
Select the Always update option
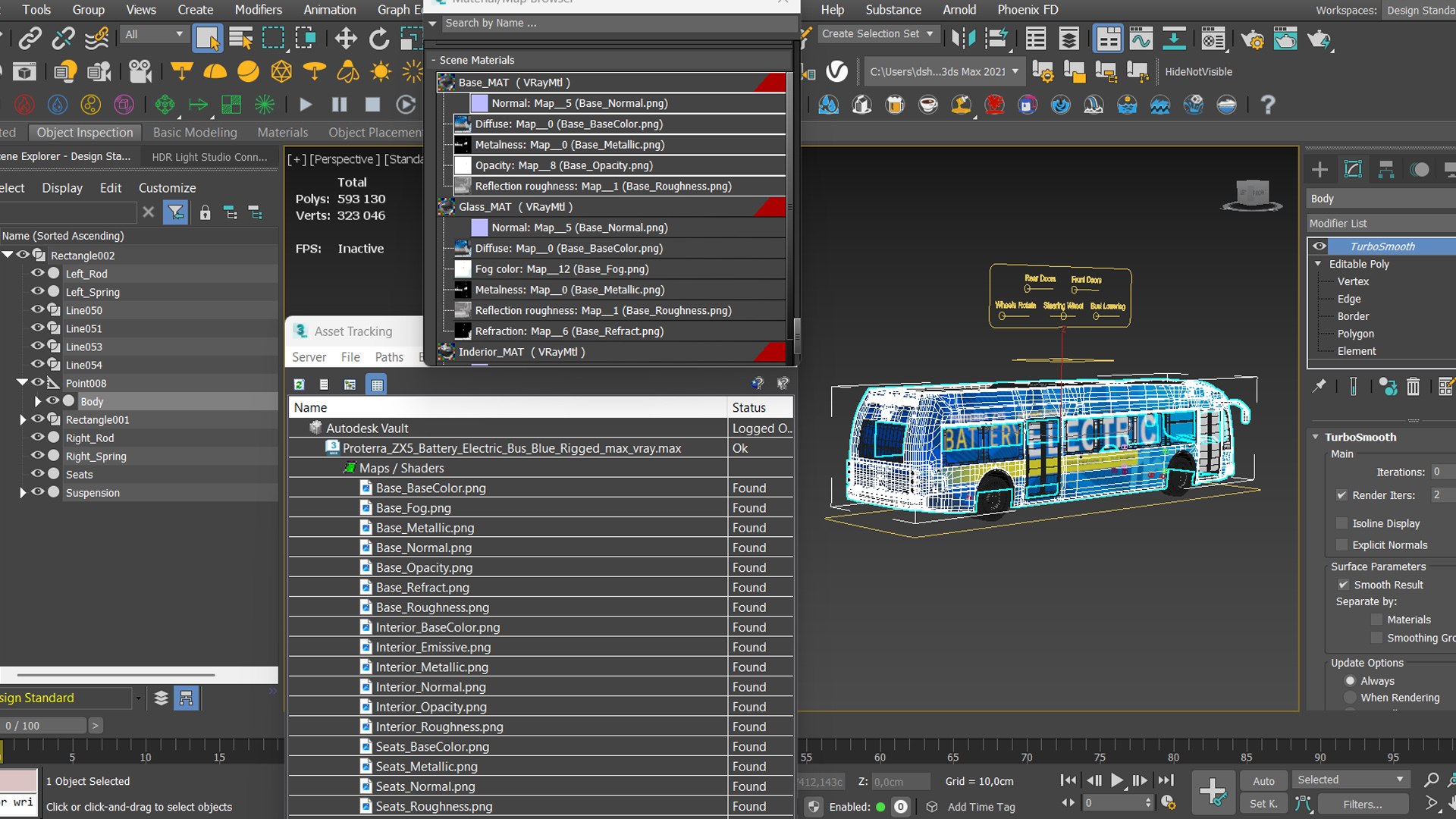[x=1350, y=681]
